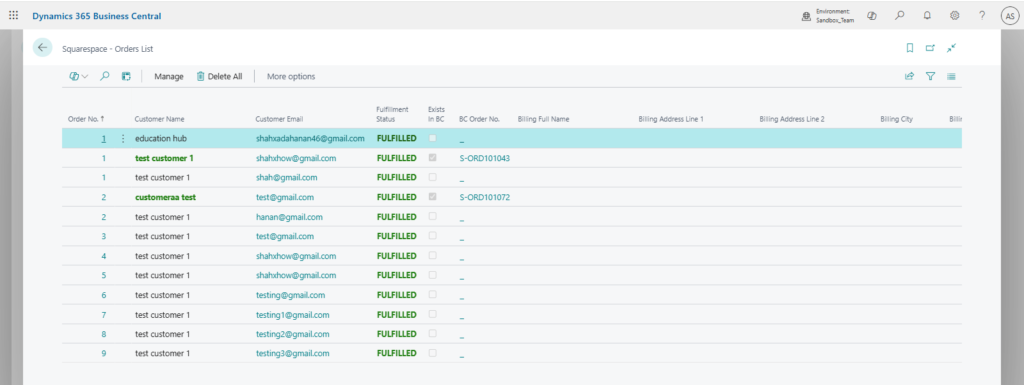This screenshot has width=1024, height=385.
Task: Open settings gear
Action: click(954, 16)
